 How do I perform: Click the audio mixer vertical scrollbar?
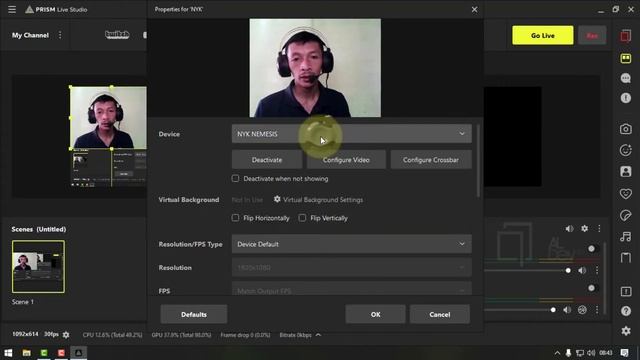click(604, 279)
